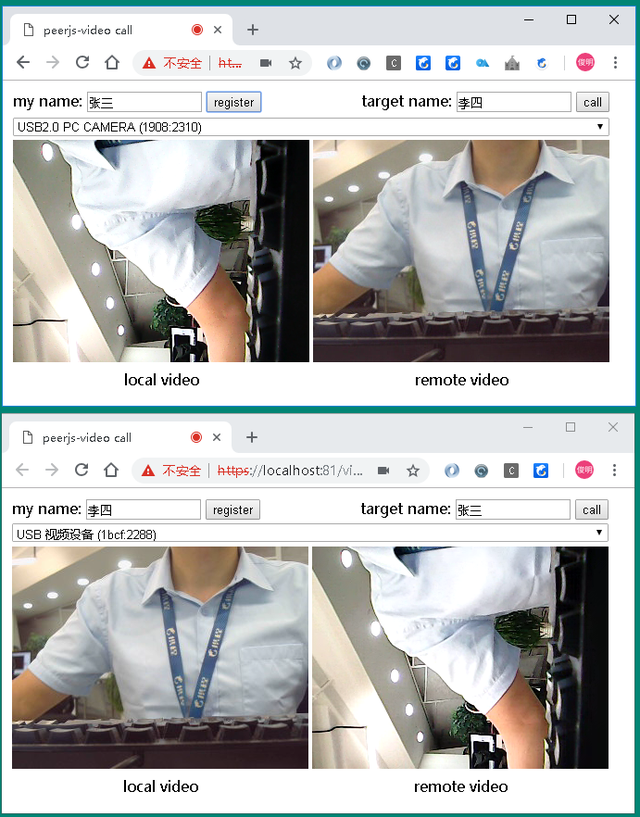Open the pink profile avatar in the top window
The width and height of the screenshot is (640, 817).
point(585,63)
